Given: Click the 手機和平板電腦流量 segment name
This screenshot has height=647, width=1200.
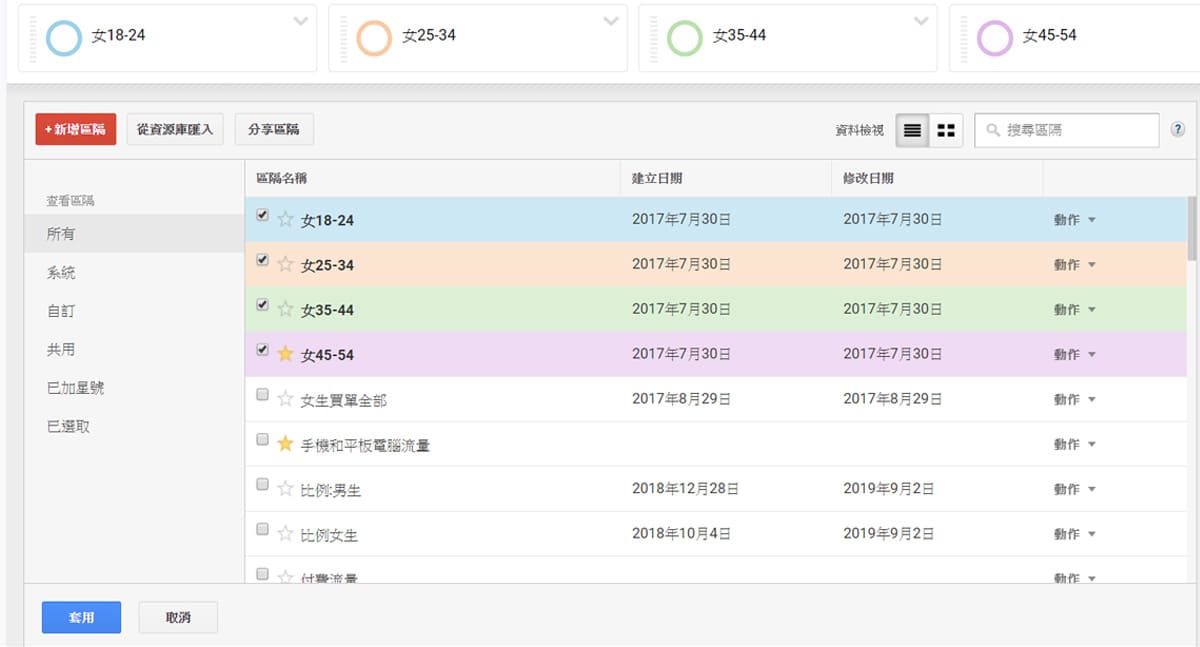Looking at the screenshot, I should coord(365,445).
